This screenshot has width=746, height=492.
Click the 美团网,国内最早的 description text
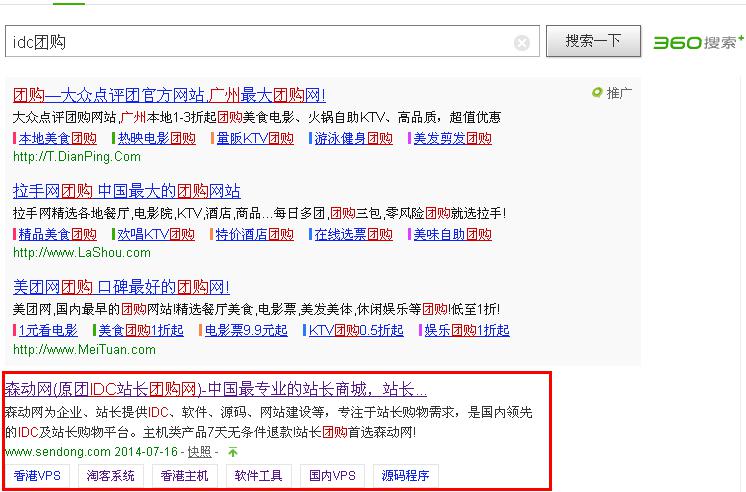tap(256, 309)
